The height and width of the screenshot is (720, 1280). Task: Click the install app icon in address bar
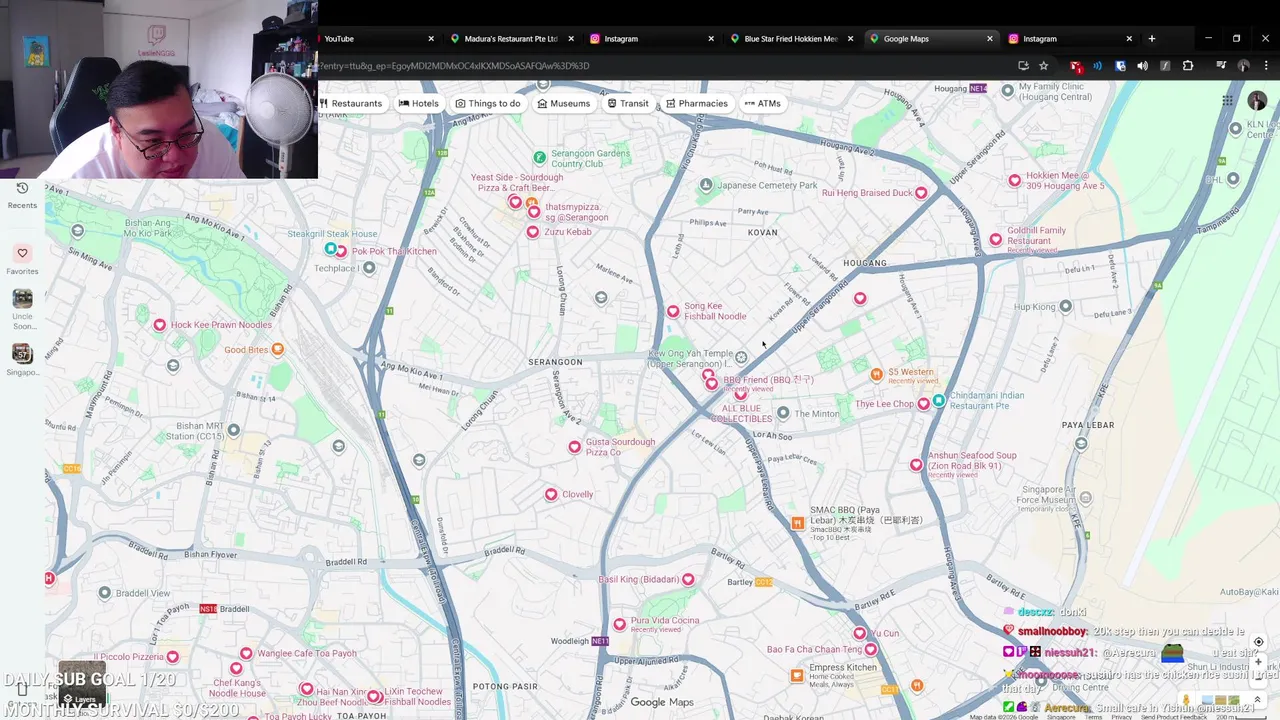click(x=1023, y=66)
